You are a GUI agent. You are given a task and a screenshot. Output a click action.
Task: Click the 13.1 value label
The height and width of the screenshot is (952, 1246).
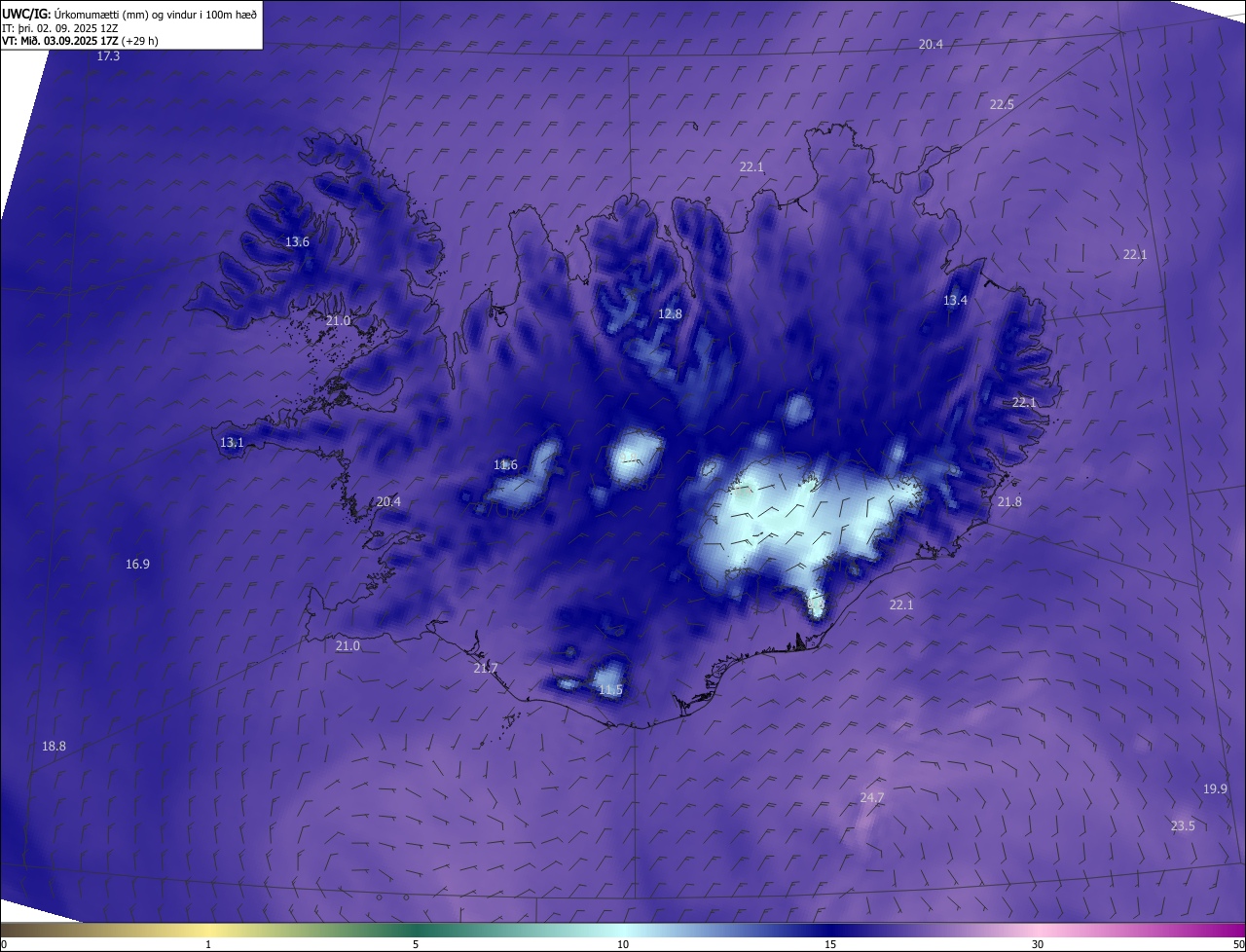pos(232,442)
